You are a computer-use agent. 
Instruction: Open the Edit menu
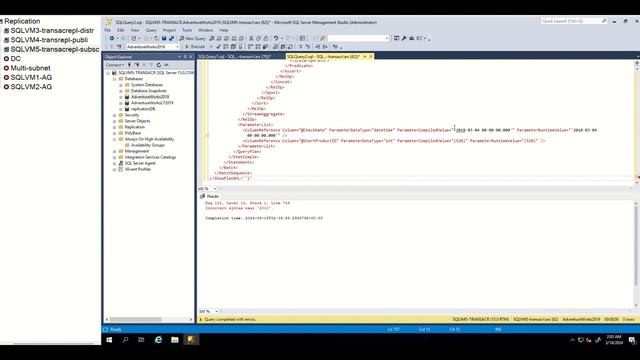[120, 30]
